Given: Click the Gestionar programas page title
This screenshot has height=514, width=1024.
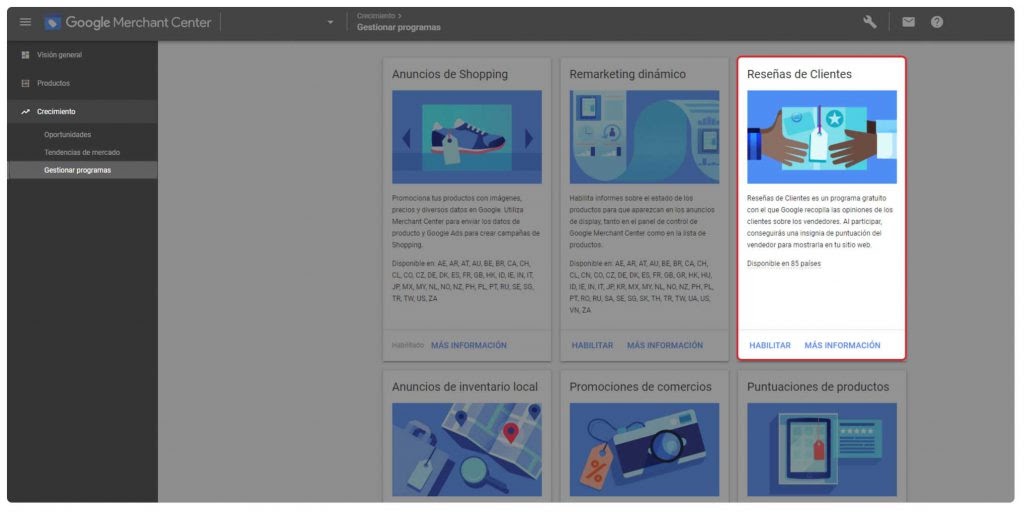Looking at the screenshot, I should pos(398,27).
